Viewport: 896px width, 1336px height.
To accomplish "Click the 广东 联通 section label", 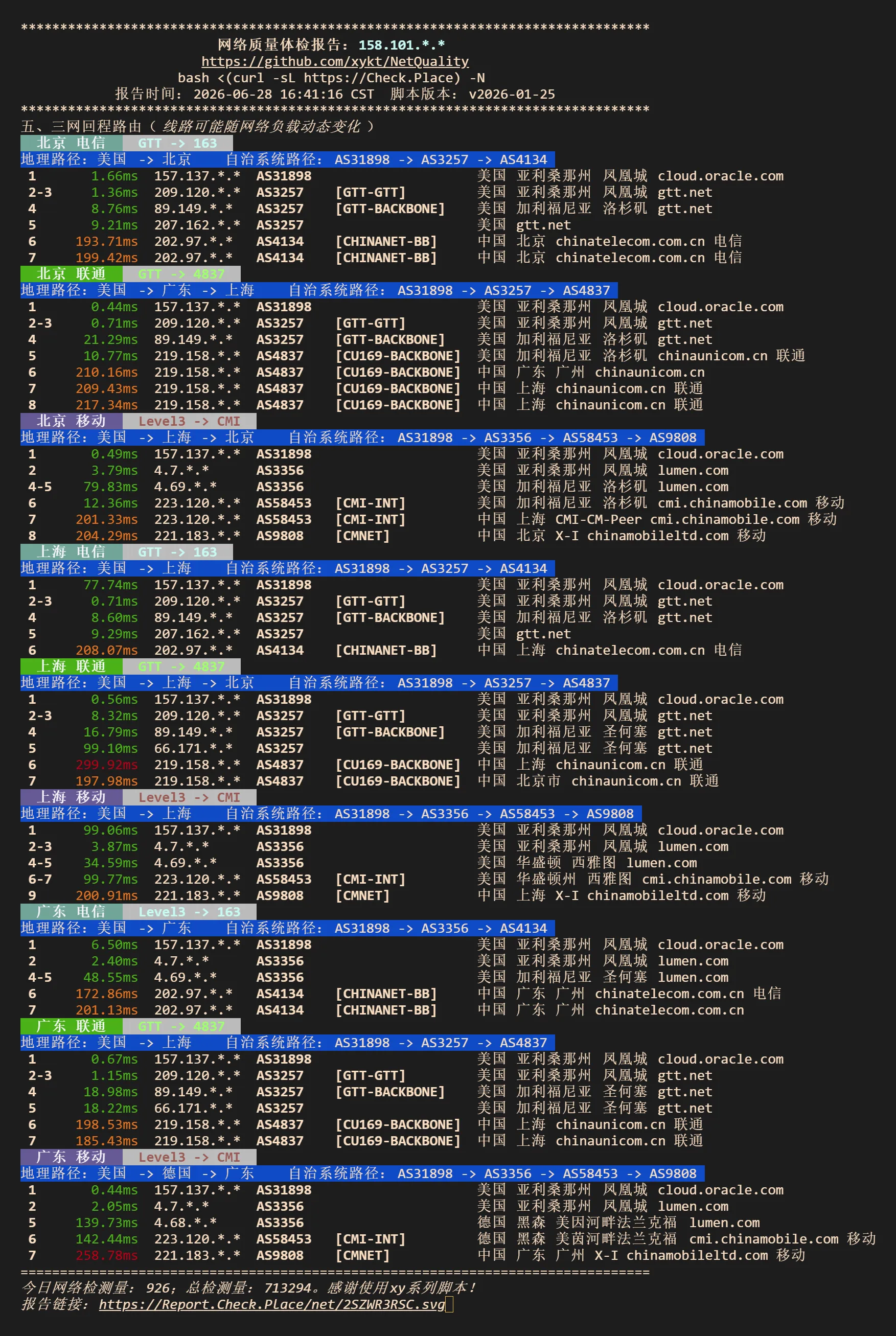I will [72, 1026].
